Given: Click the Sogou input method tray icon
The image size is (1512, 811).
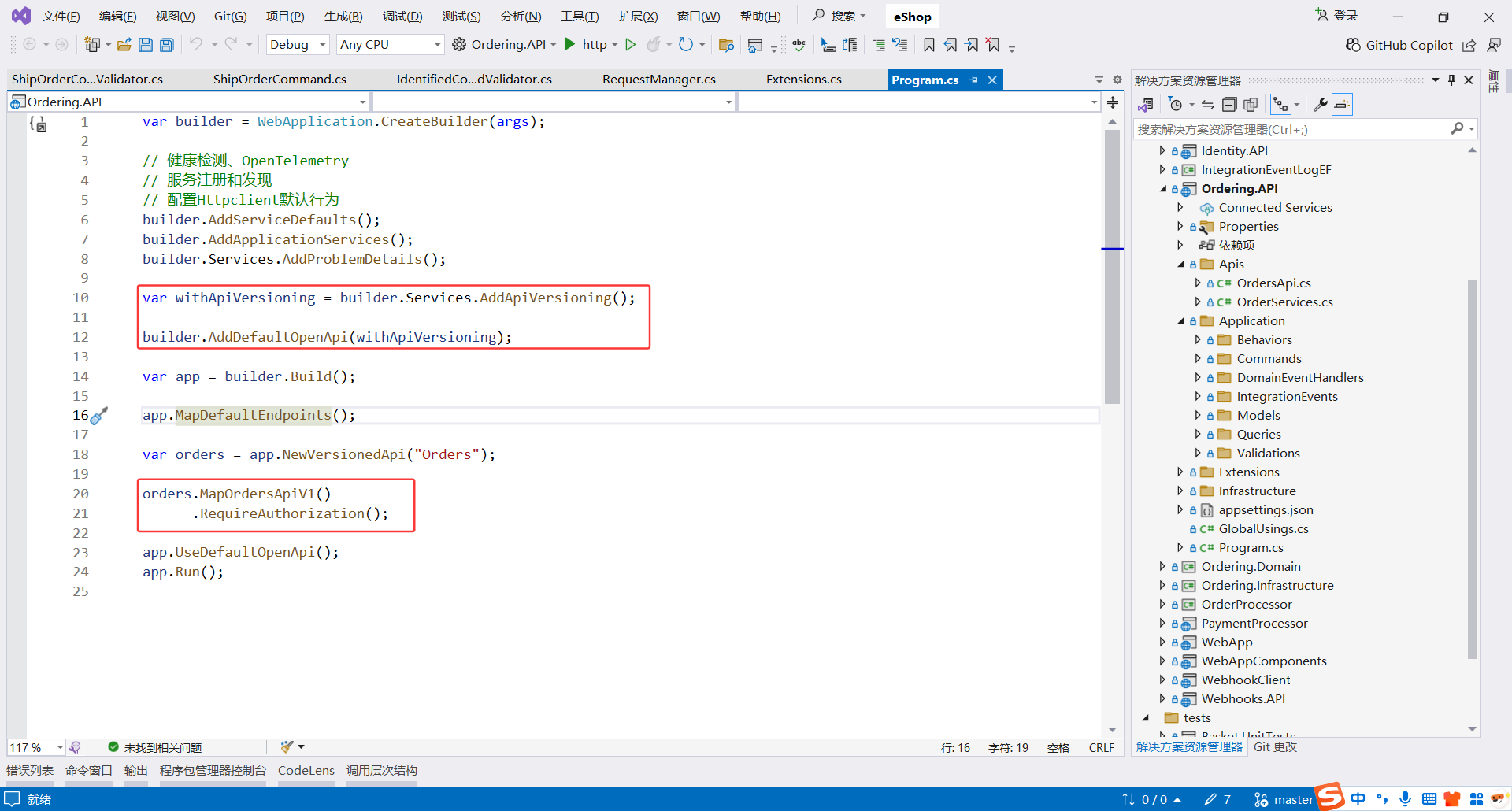Looking at the screenshot, I should pos(1330,796).
